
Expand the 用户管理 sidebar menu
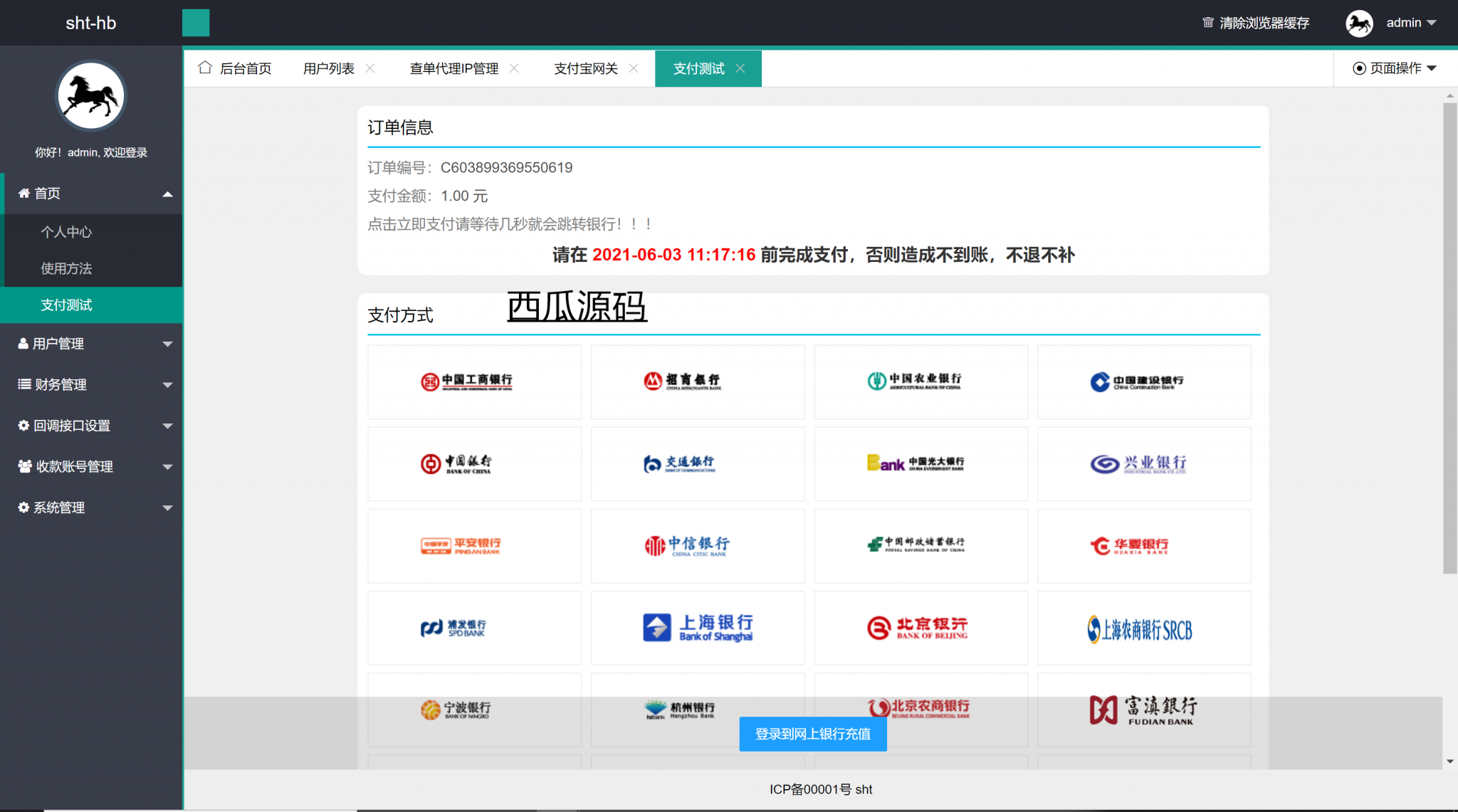tap(93, 344)
